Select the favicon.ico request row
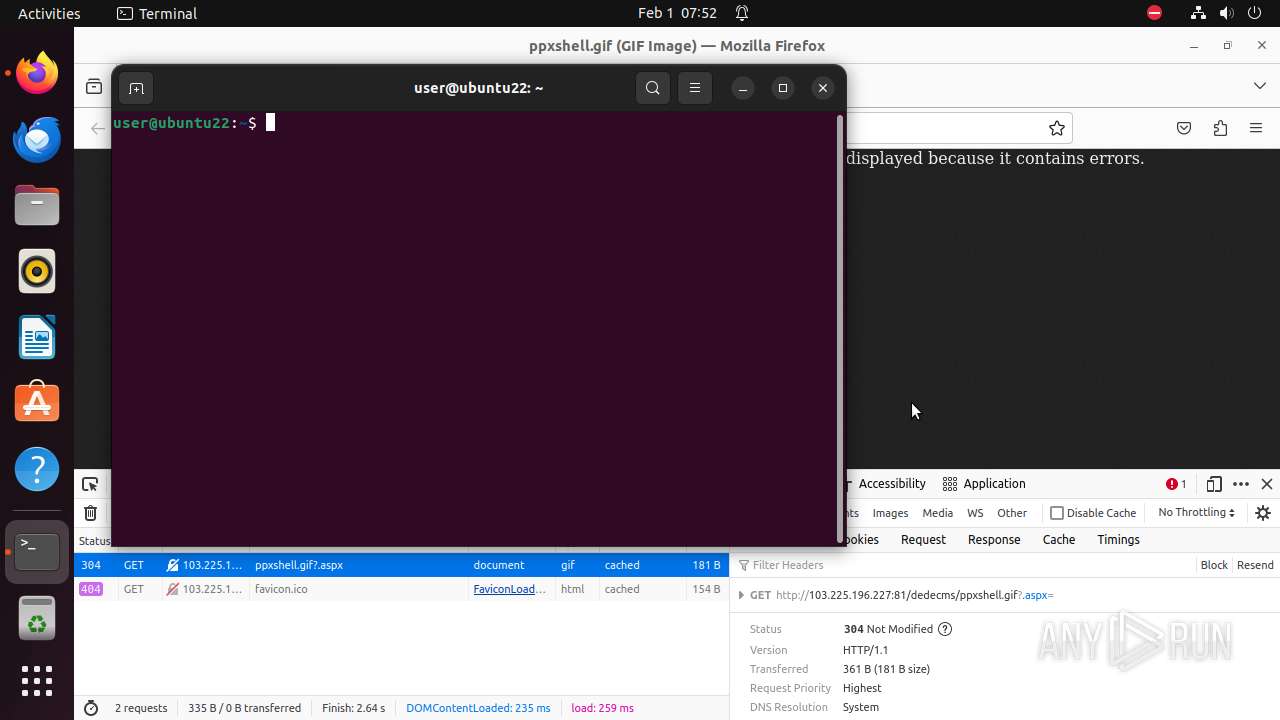1280x720 pixels. [x=402, y=589]
